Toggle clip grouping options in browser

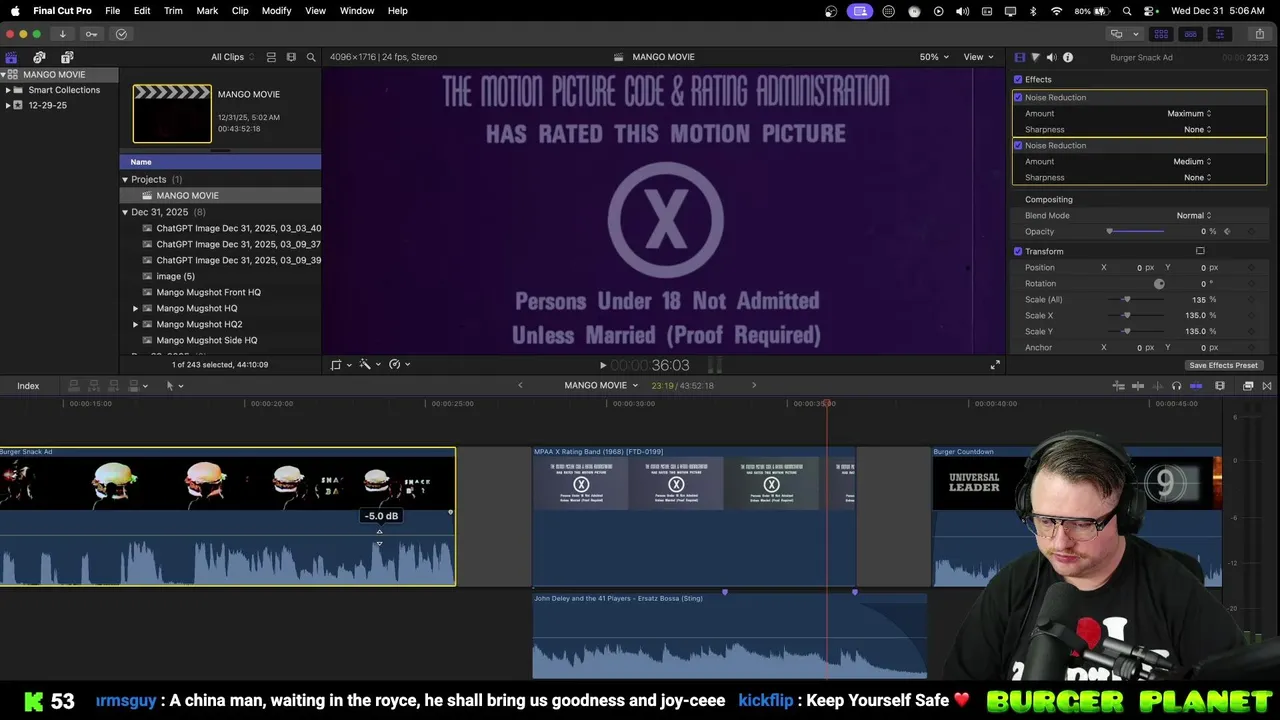pos(271,57)
